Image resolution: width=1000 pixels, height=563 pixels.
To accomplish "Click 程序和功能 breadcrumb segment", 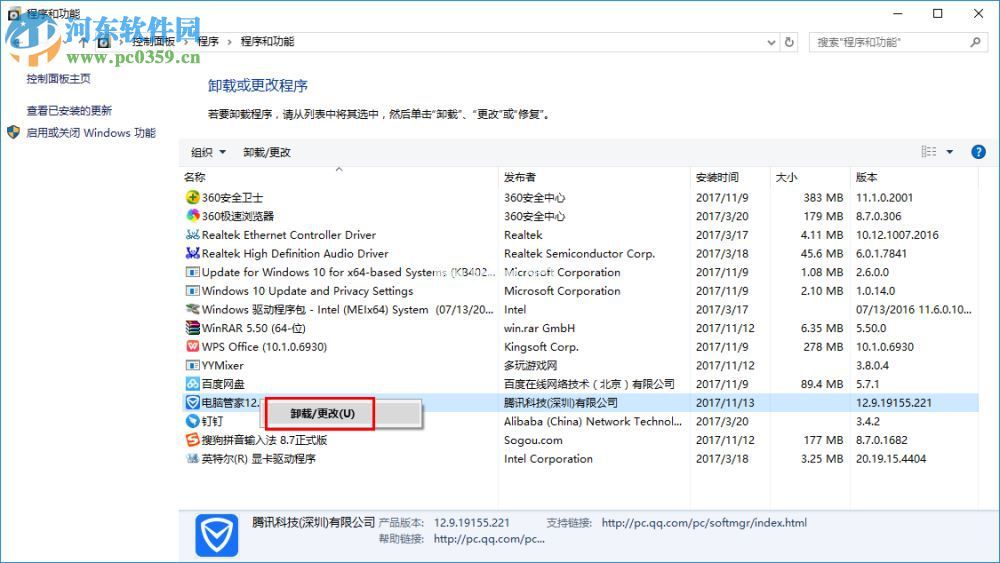I will (267, 41).
